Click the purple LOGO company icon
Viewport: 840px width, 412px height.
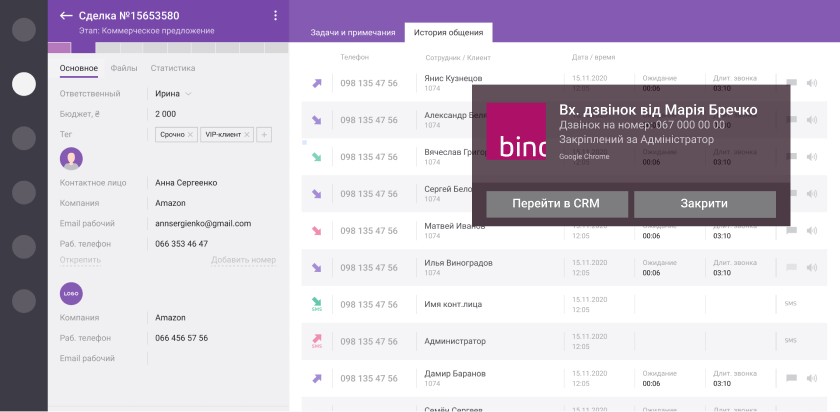tap(71, 294)
